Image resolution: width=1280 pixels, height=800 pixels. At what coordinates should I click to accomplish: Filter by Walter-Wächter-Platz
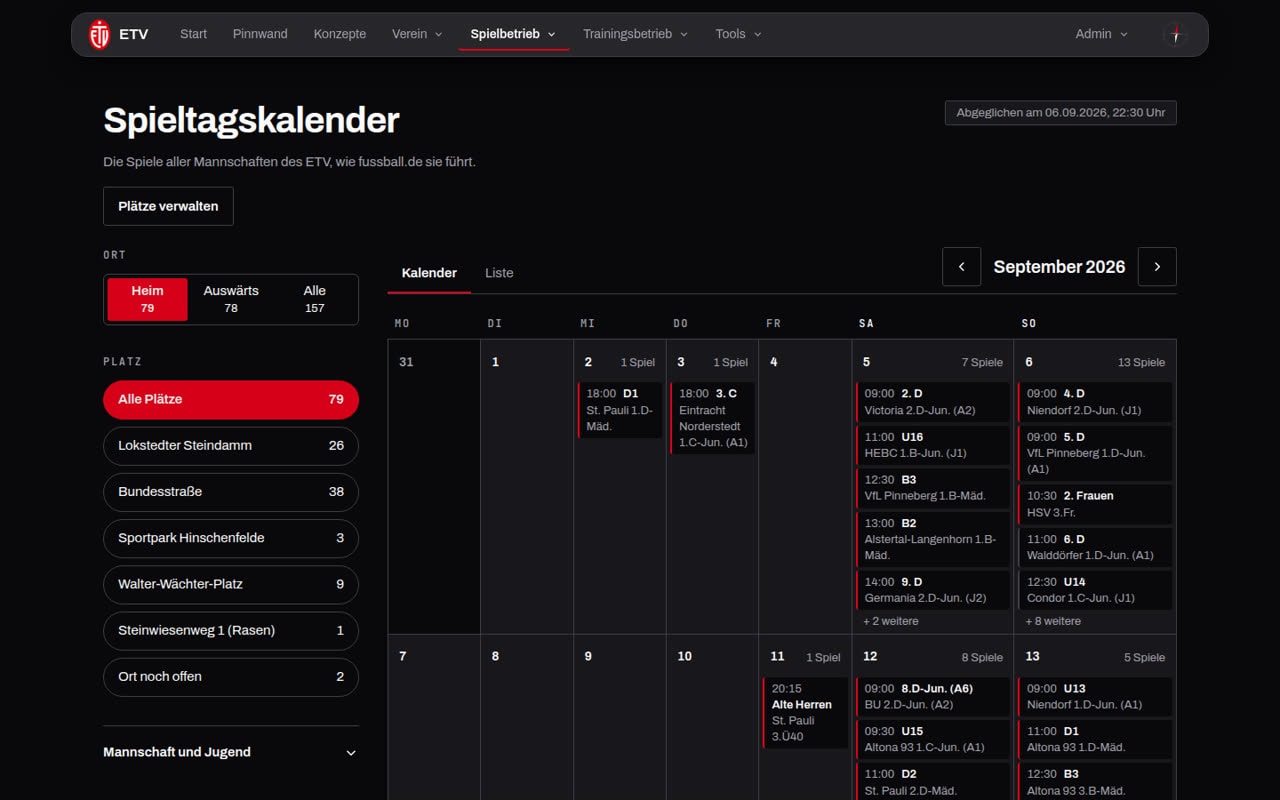pyautogui.click(x=231, y=584)
